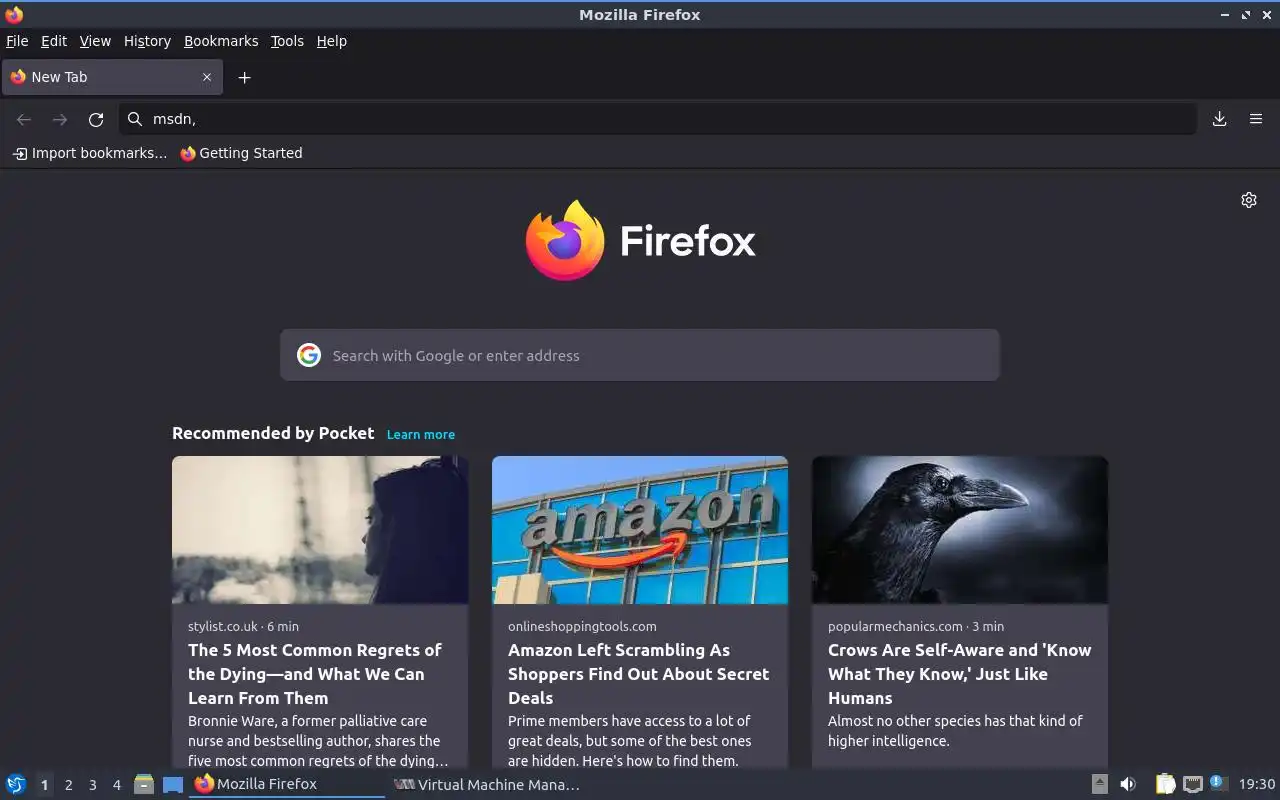1280x800 pixels.
Task: Click the forward navigation arrow
Action: (x=60, y=119)
